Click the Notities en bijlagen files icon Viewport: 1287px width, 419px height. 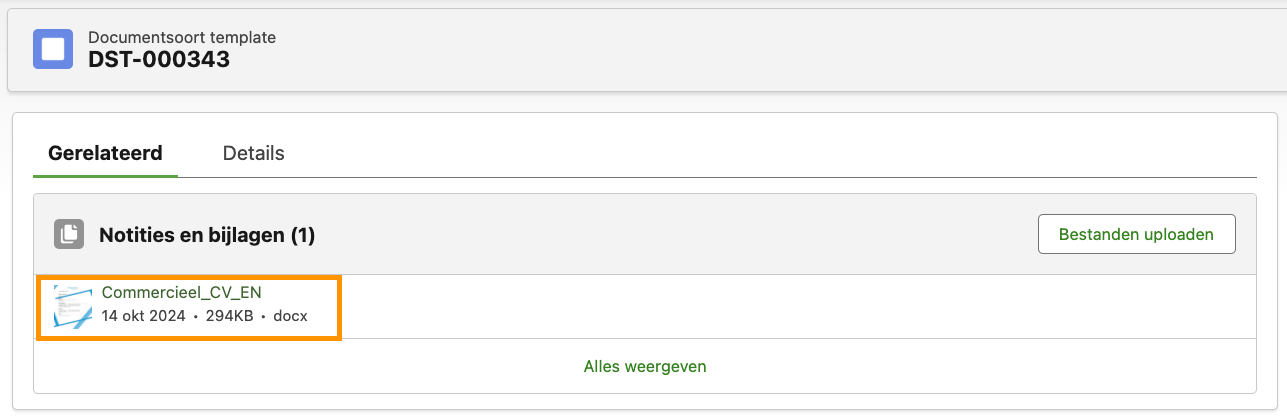pyautogui.click(x=69, y=235)
